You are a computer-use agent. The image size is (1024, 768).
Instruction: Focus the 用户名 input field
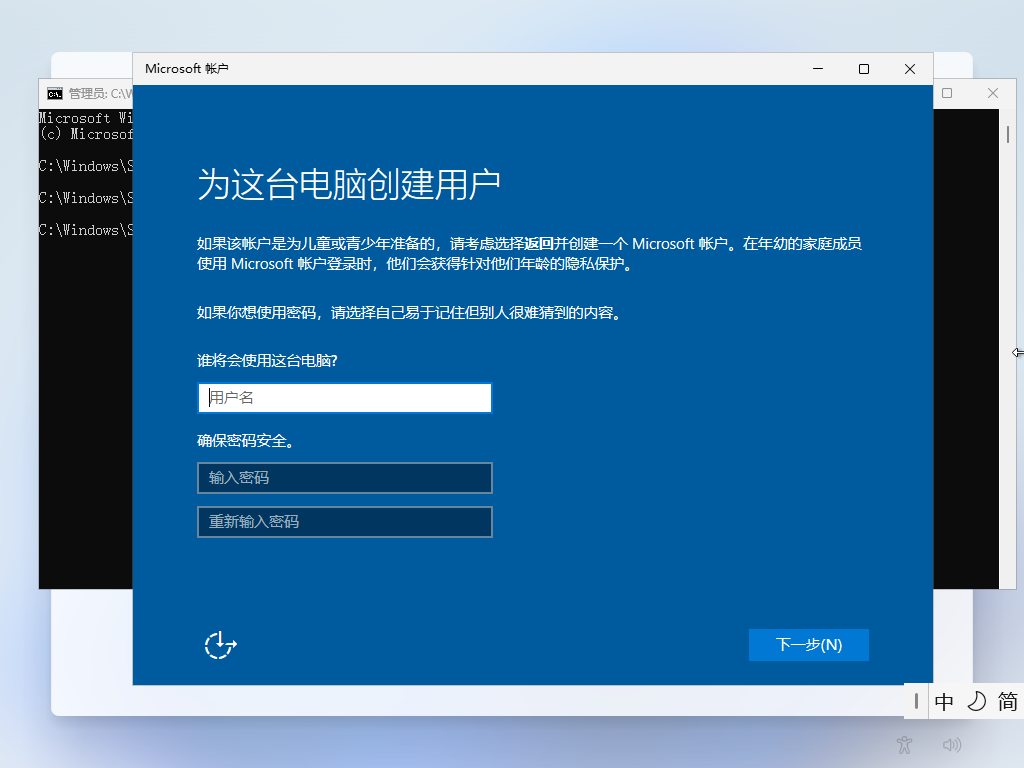345,398
